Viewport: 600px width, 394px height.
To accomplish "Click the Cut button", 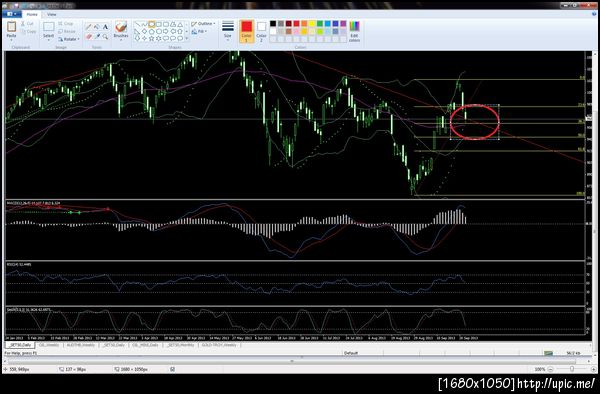I will tap(28, 24).
